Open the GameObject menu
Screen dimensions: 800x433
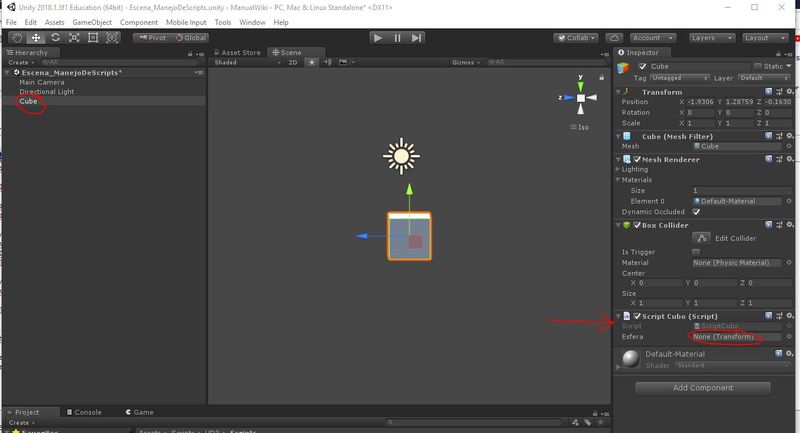92,22
